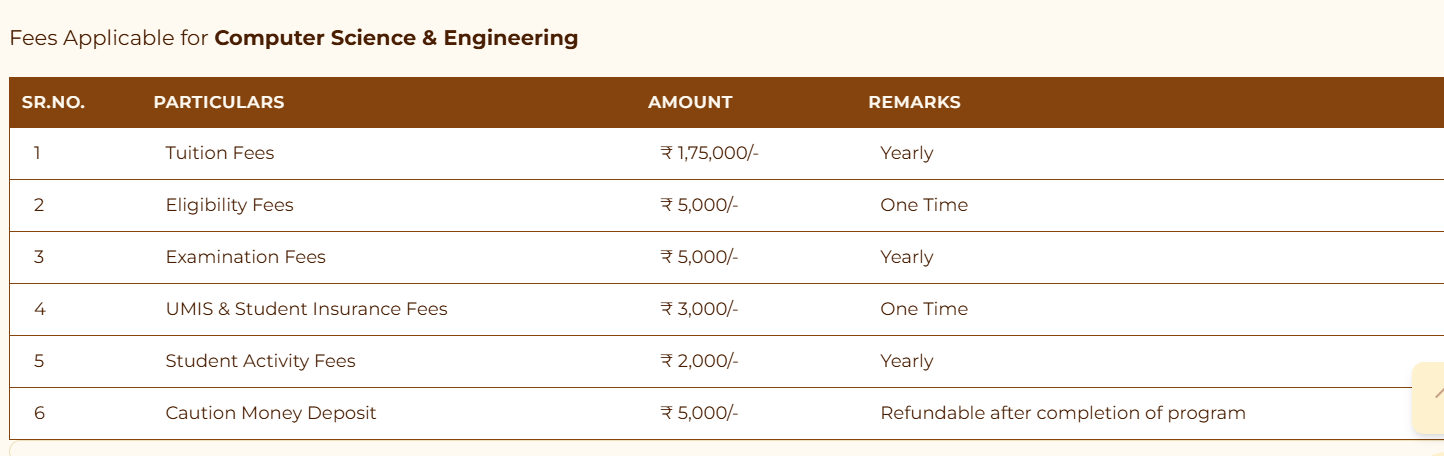
Task: Select UMIS & Student Insurance Fees text
Action: pyautogui.click(x=307, y=309)
